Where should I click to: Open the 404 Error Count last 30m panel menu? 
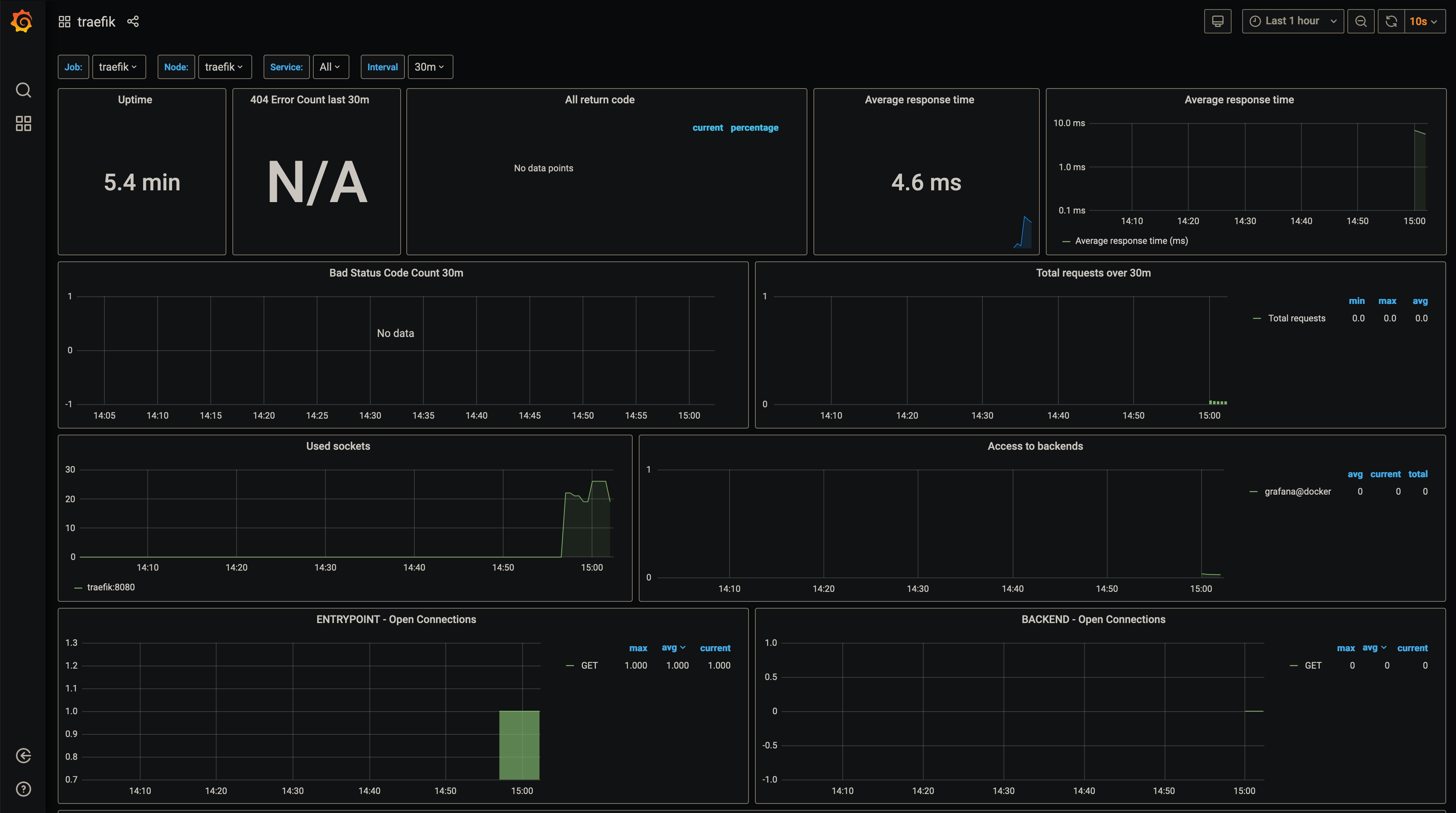pyautogui.click(x=310, y=100)
